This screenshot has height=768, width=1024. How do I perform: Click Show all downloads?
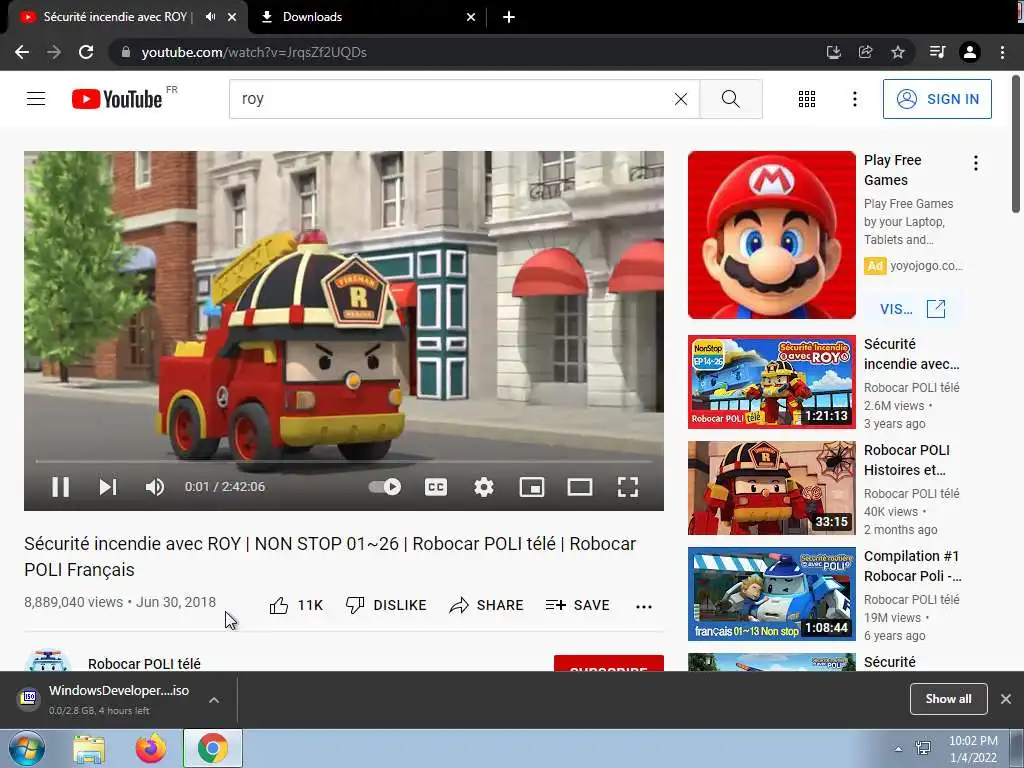[948, 699]
